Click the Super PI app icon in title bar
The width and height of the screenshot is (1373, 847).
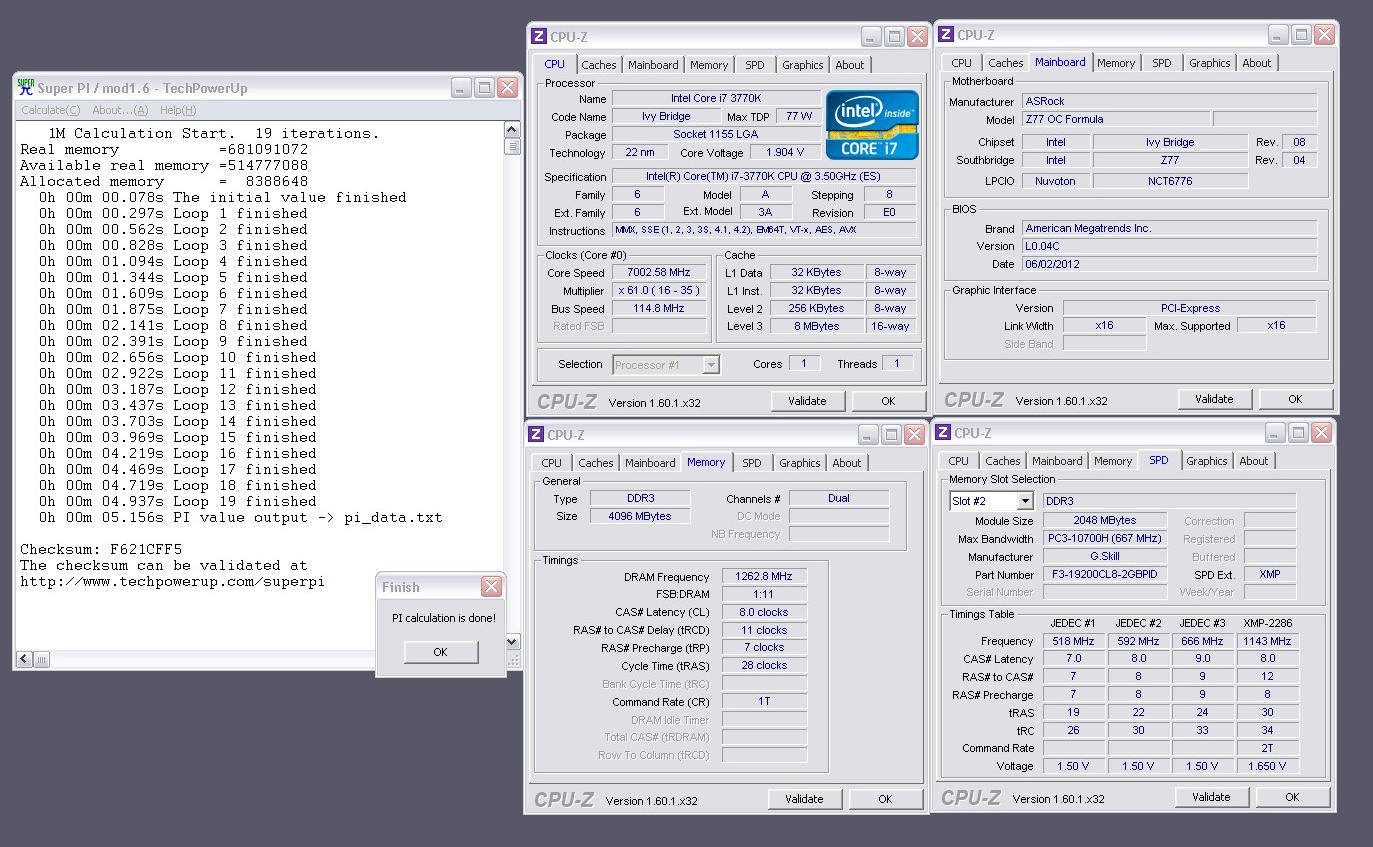click(26, 87)
